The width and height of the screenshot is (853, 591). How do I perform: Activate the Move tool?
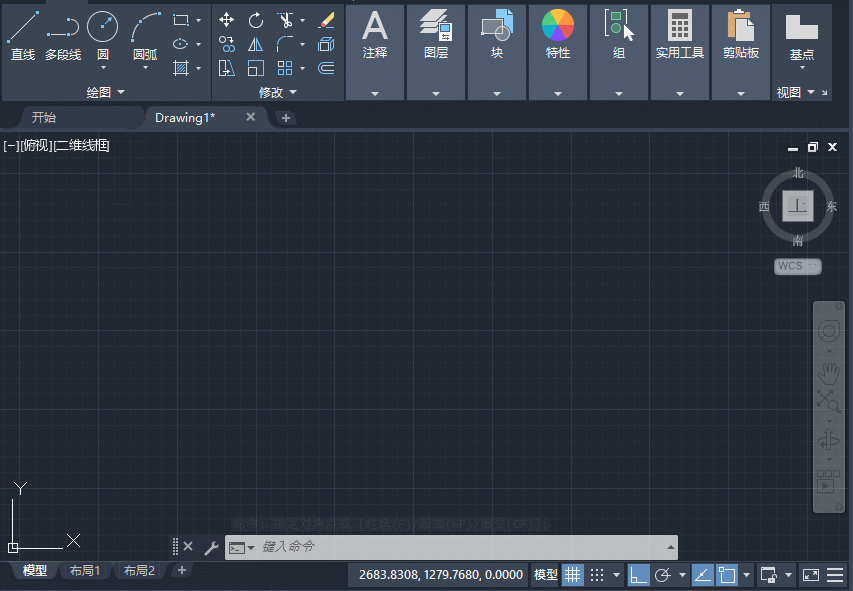point(226,21)
